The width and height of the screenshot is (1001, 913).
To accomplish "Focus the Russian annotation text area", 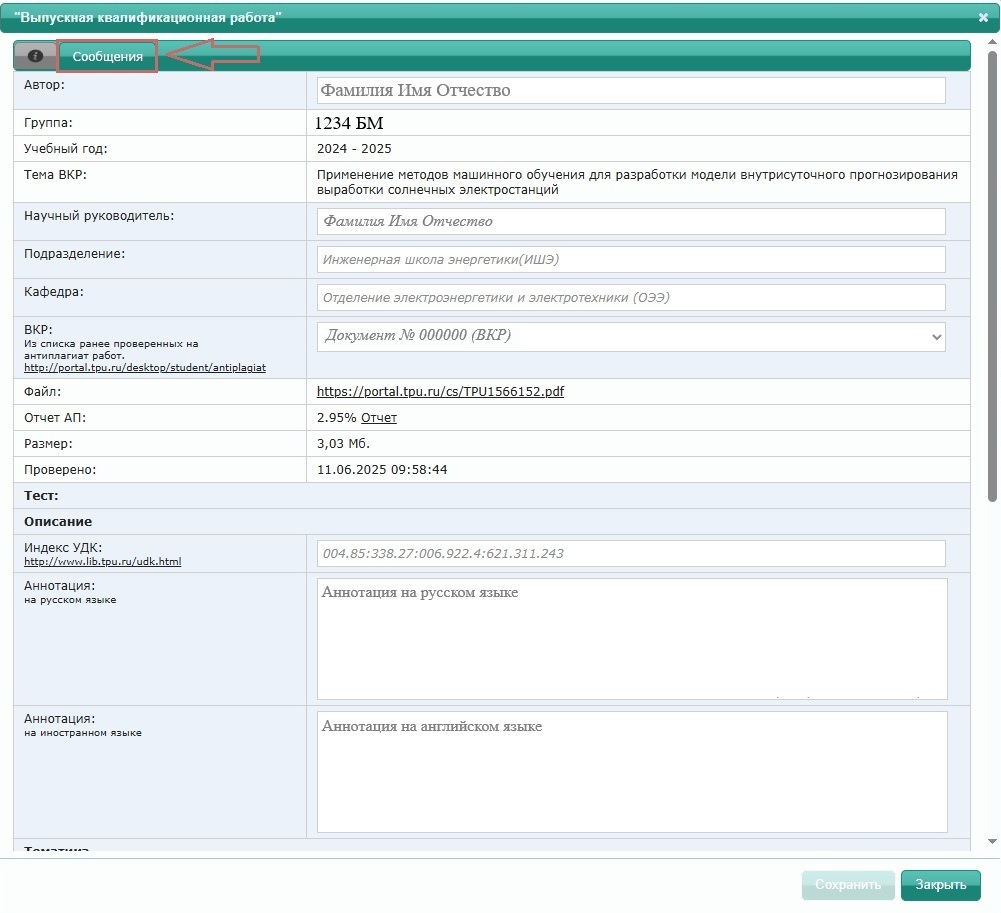I will click(x=632, y=639).
